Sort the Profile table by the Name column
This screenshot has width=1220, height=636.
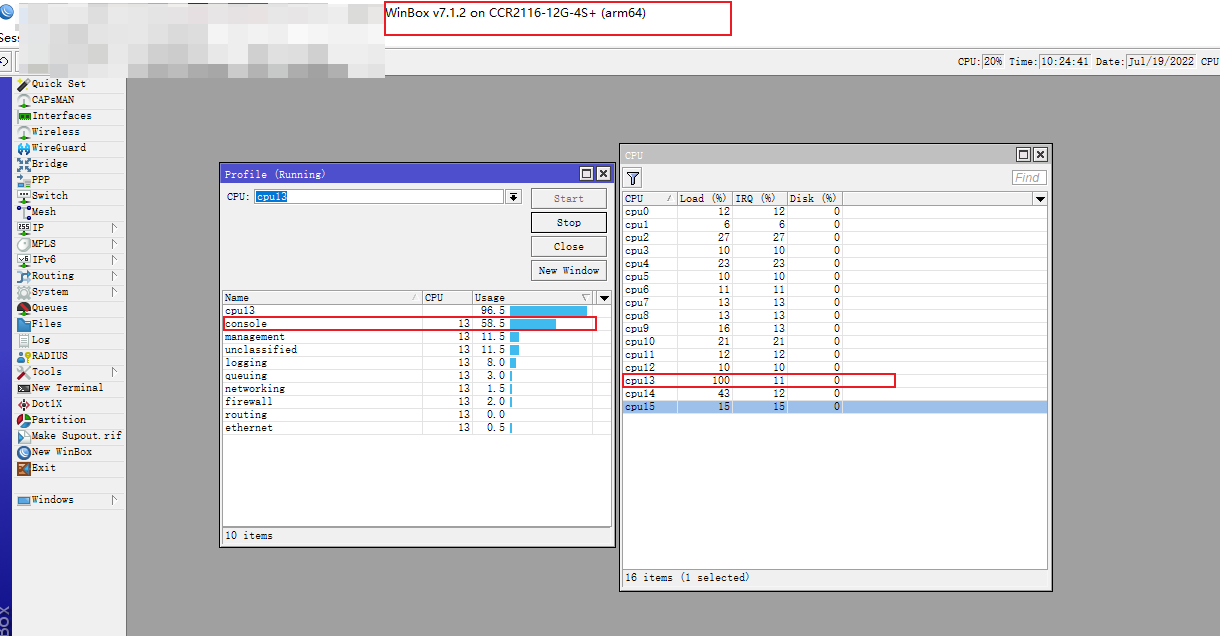click(x=322, y=298)
